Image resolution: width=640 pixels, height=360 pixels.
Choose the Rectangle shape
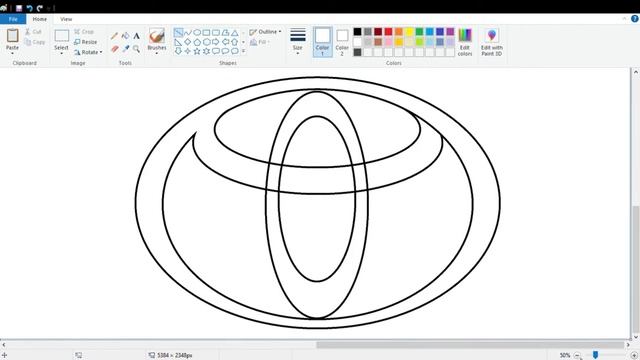pos(206,32)
